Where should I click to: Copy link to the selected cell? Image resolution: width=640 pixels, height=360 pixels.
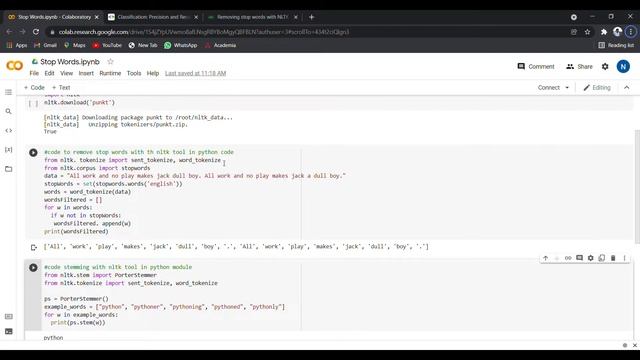coord(568,258)
